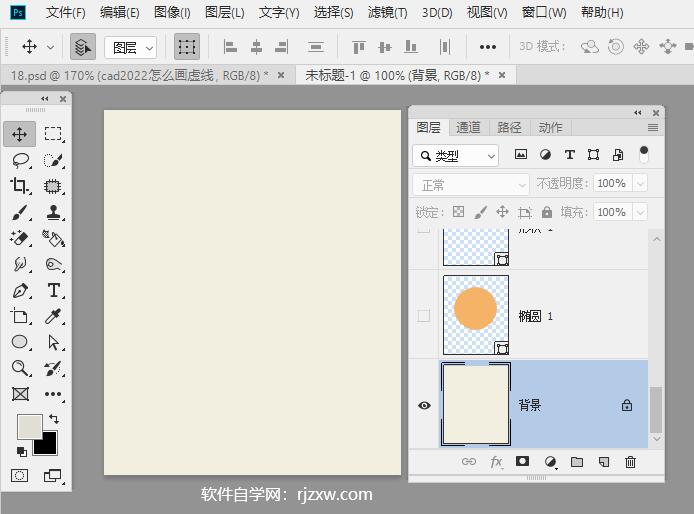This screenshot has width=694, height=514.
Task: Delete the selected layer
Action: pos(630,462)
